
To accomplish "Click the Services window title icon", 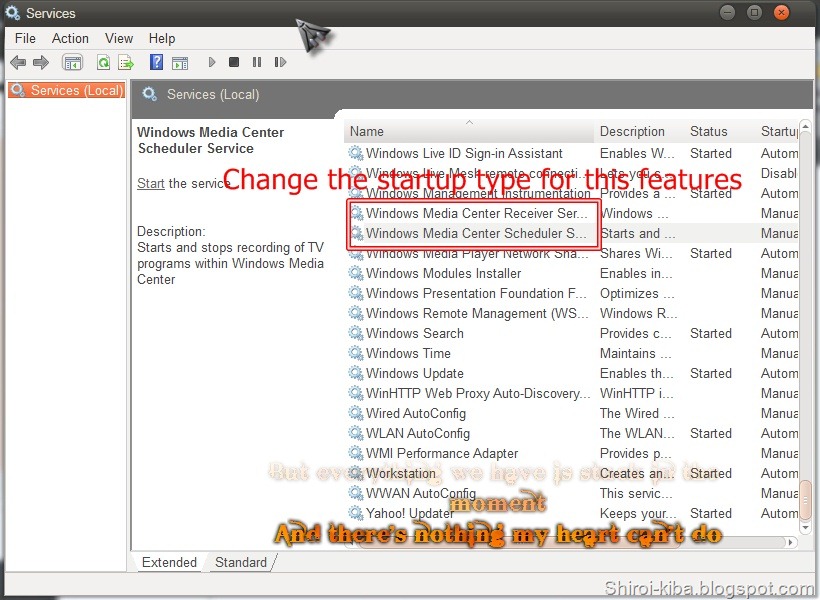I will pos(13,13).
